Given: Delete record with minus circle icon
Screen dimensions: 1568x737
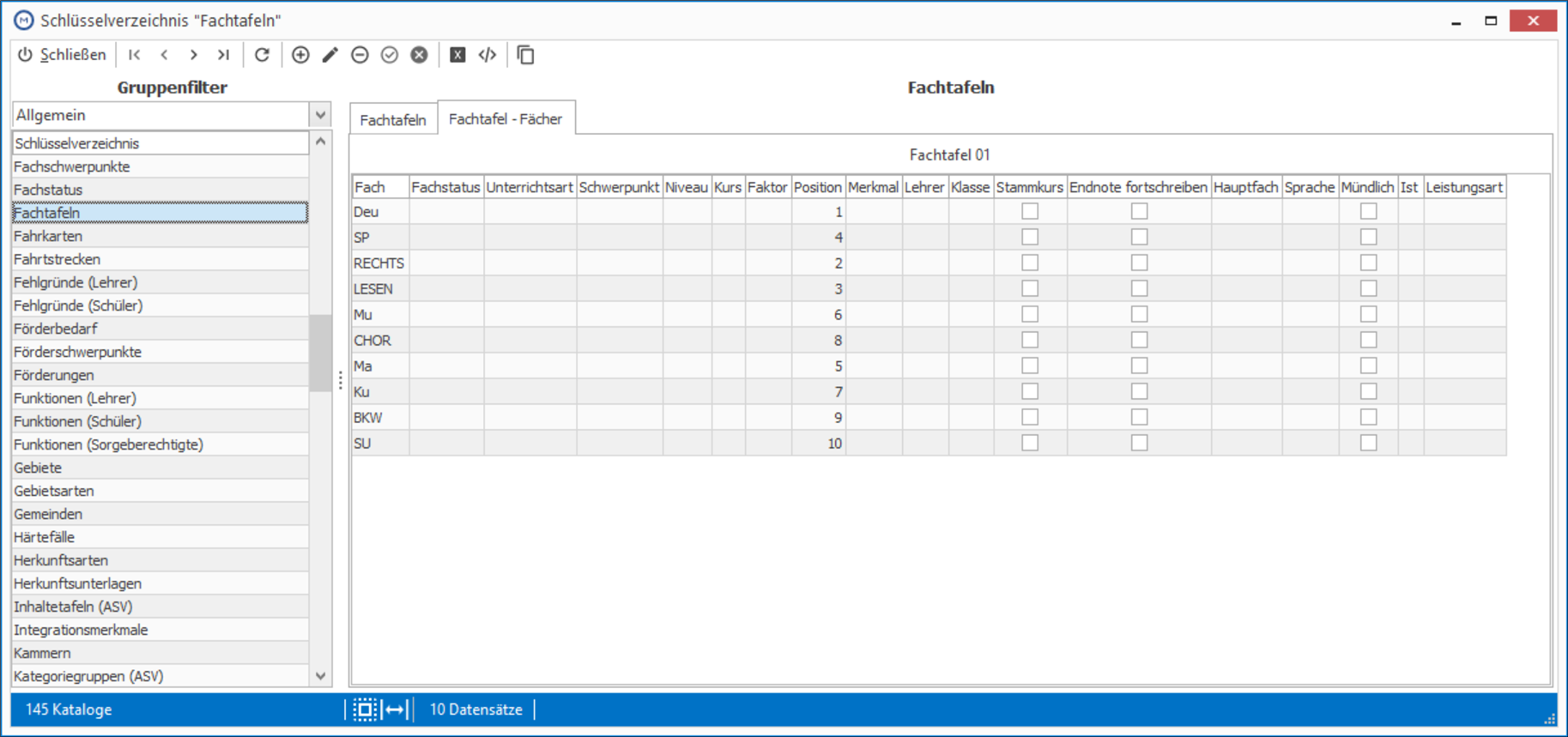Looking at the screenshot, I should [x=360, y=55].
